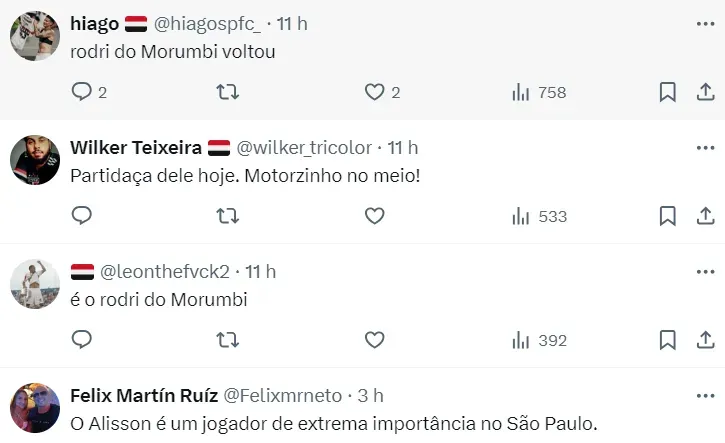Reply to hiago's tweet
The height and width of the screenshot is (443, 725).
pyautogui.click(x=82, y=92)
